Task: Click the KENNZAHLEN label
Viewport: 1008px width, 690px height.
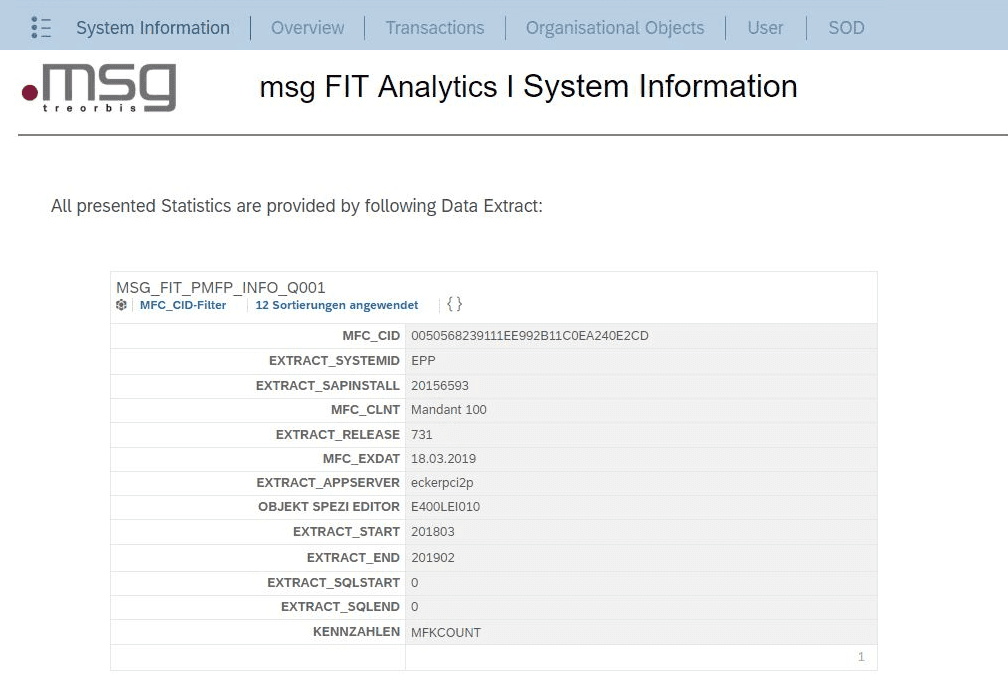Action: point(356,632)
